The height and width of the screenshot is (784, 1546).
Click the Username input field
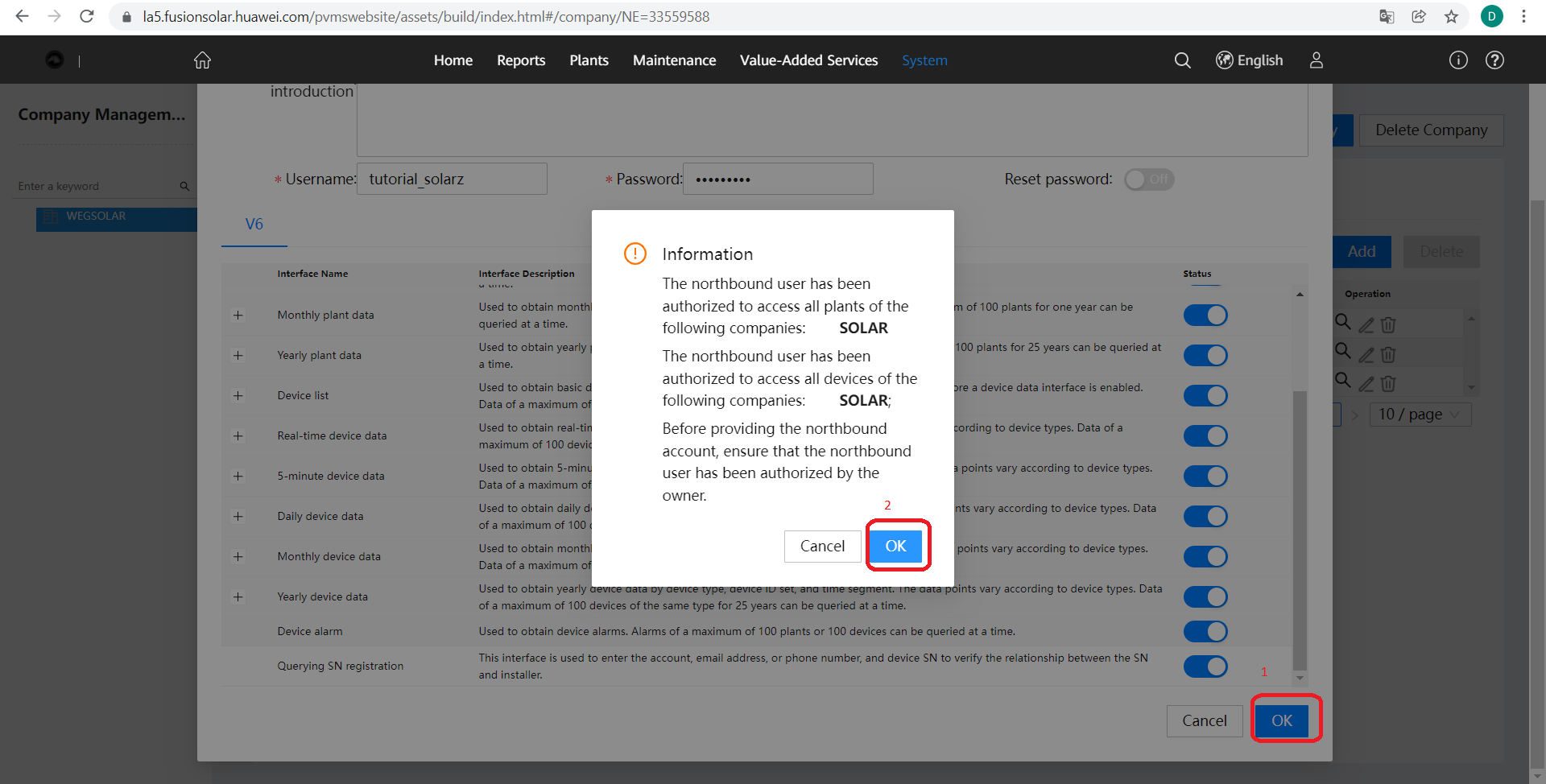452,179
